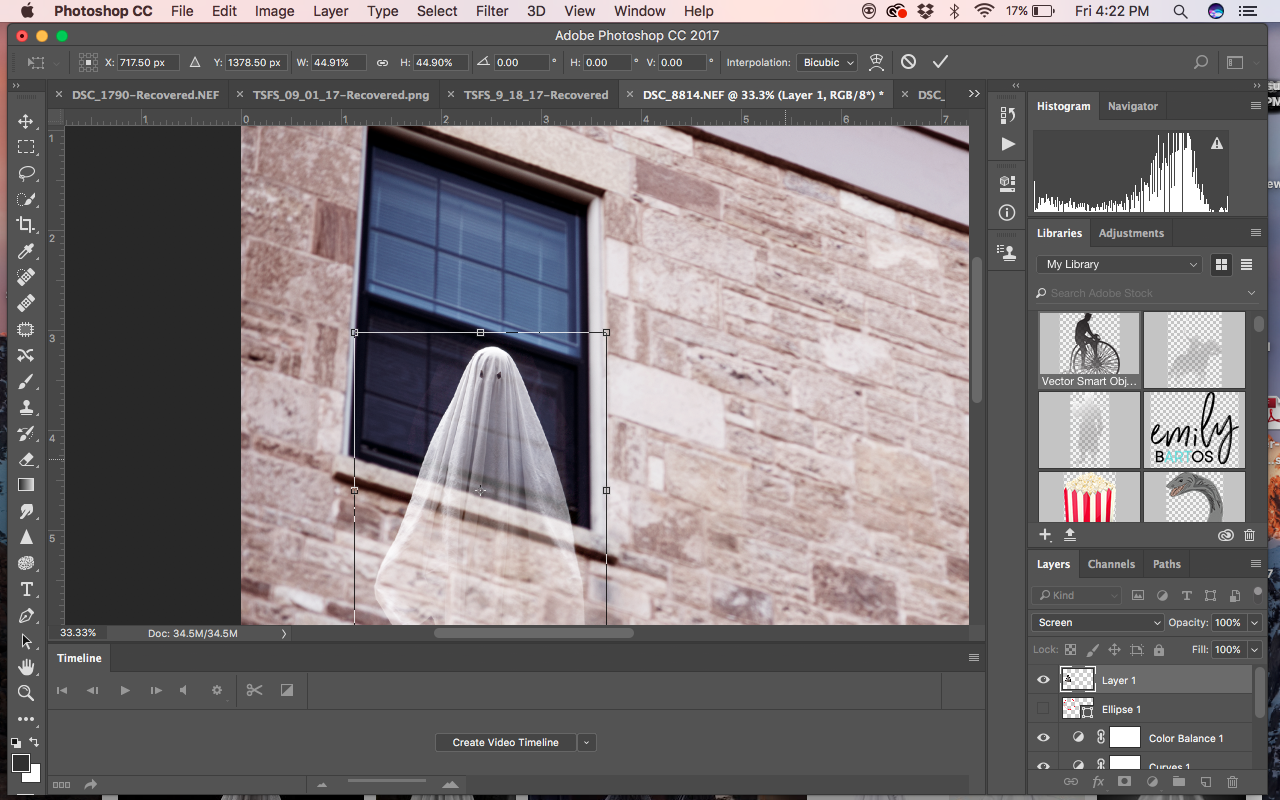Lock all layer attributes padlock
The height and width of the screenshot is (800, 1280).
[x=1158, y=650]
